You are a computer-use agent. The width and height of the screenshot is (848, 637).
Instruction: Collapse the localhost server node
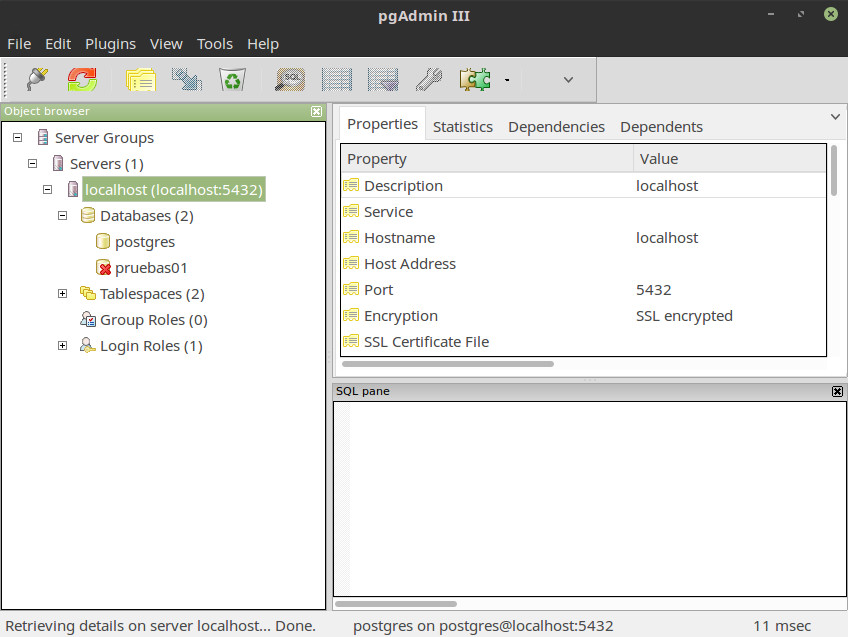tap(48, 189)
